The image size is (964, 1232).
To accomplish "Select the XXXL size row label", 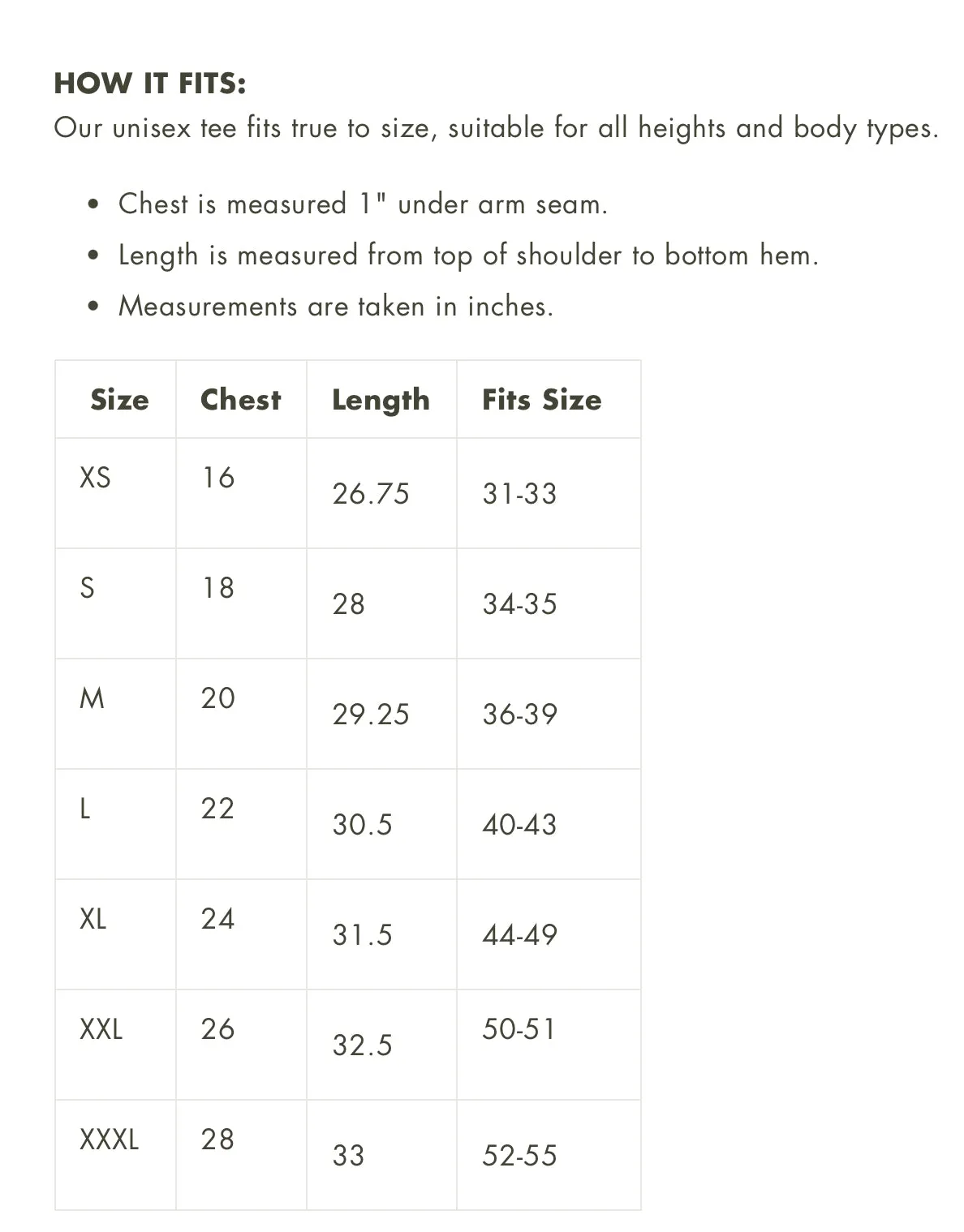I will click(109, 1139).
